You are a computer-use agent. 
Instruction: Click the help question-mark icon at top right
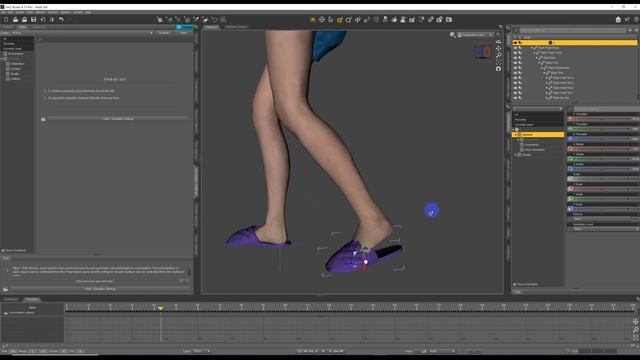[636, 20]
